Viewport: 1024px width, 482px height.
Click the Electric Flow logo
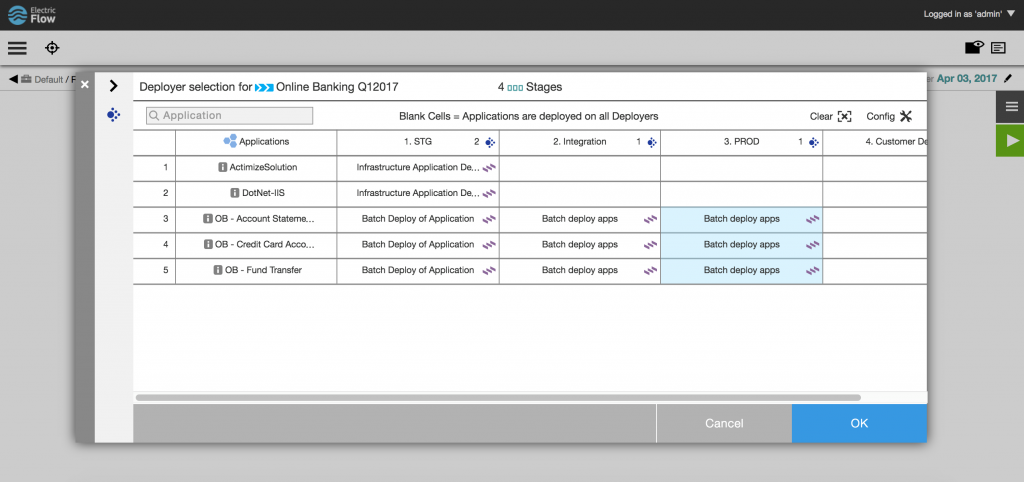[32, 15]
